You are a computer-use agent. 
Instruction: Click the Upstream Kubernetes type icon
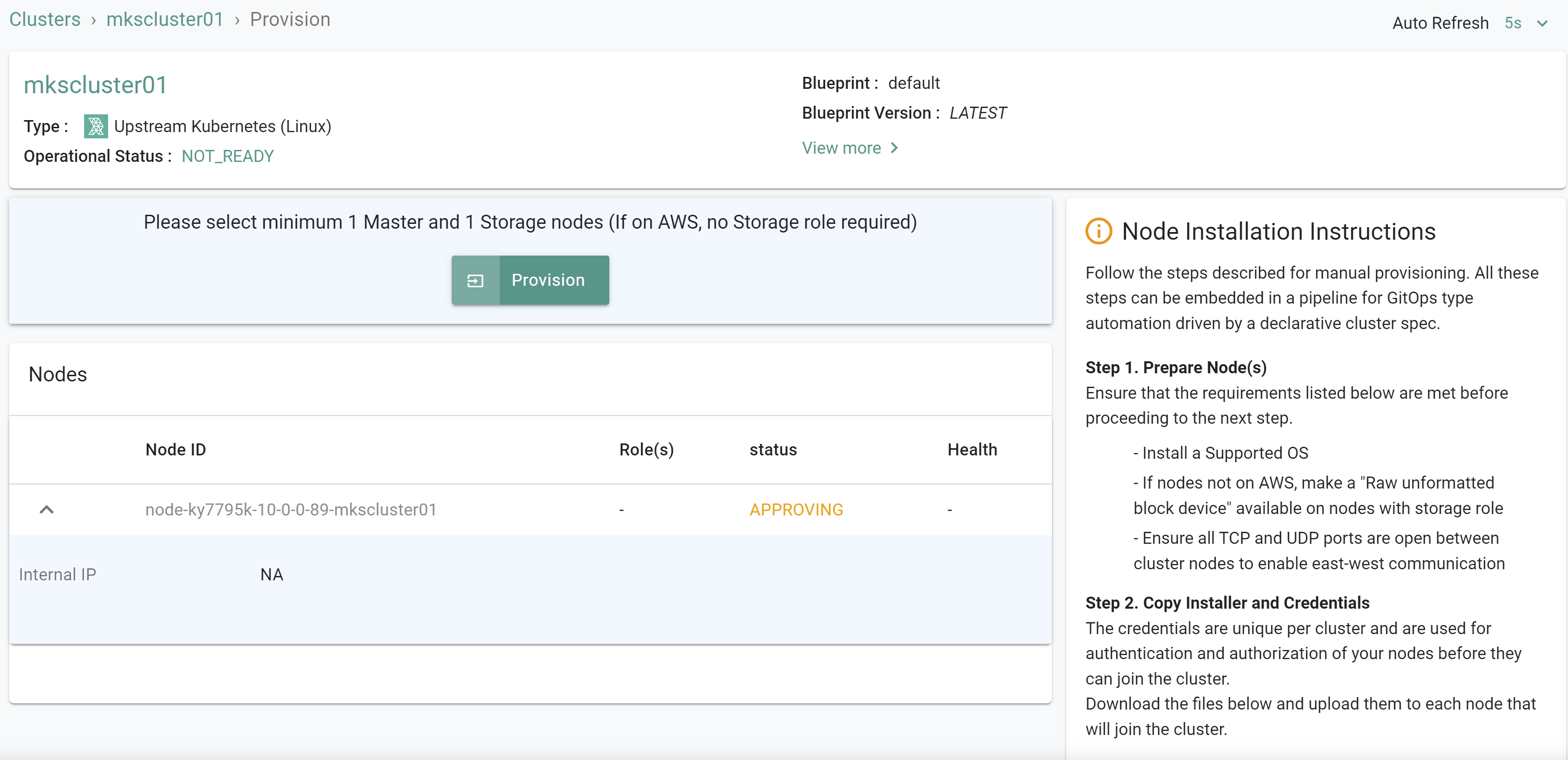[96, 126]
